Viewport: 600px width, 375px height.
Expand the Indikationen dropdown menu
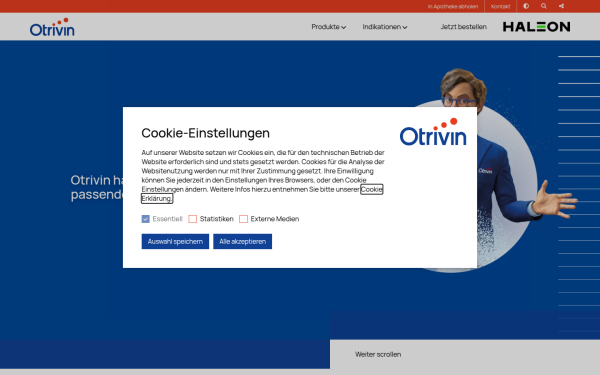click(385, 27)
